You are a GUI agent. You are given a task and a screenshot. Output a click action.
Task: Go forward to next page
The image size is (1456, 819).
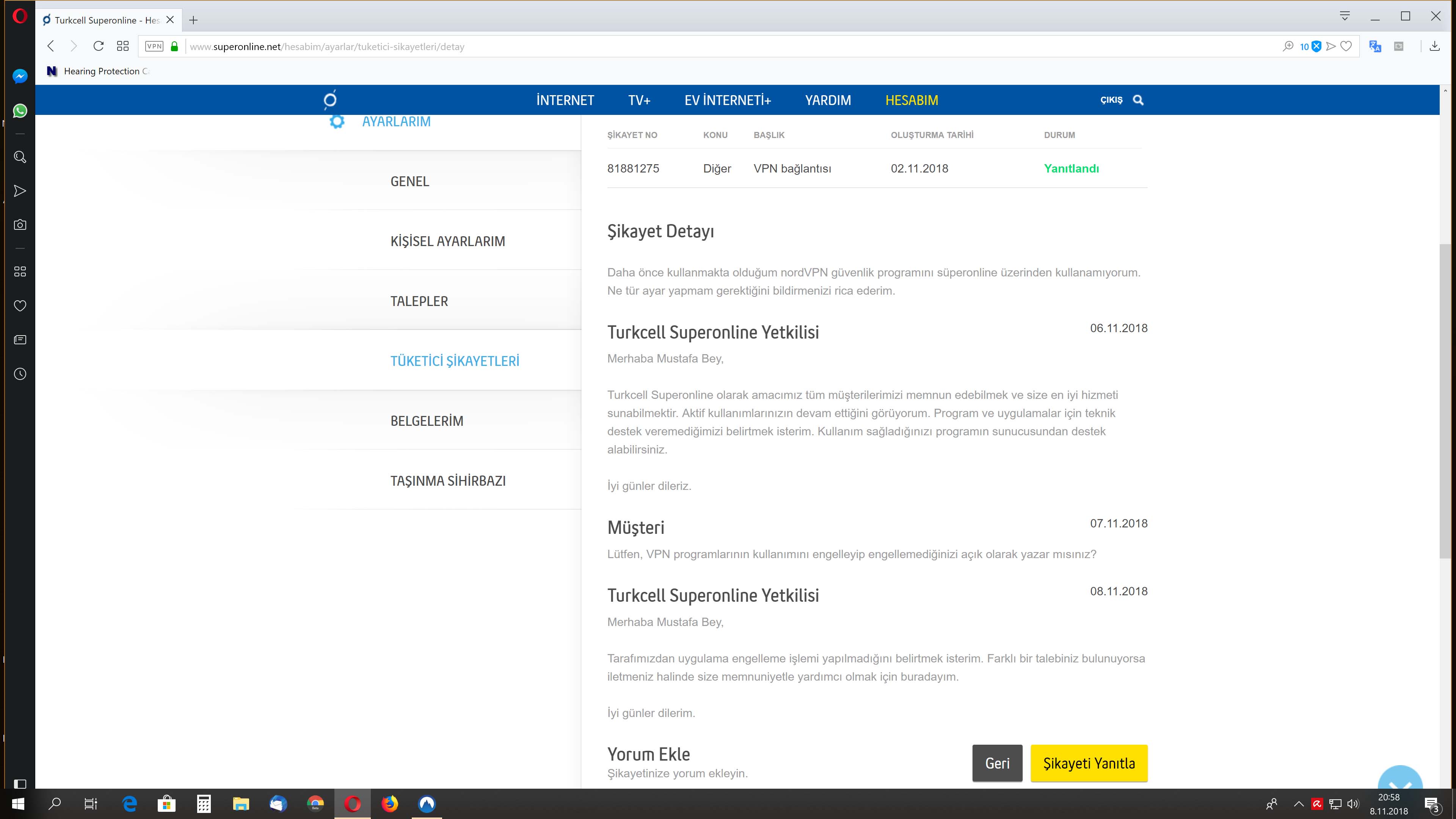click(74, 46)
